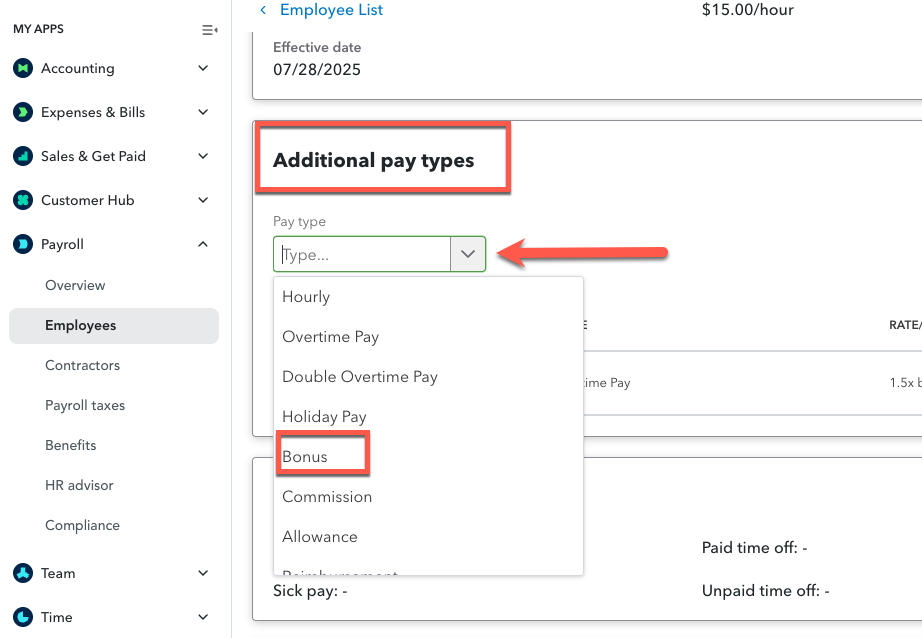Select the Payroll icon in sidebar

point(23,244)
